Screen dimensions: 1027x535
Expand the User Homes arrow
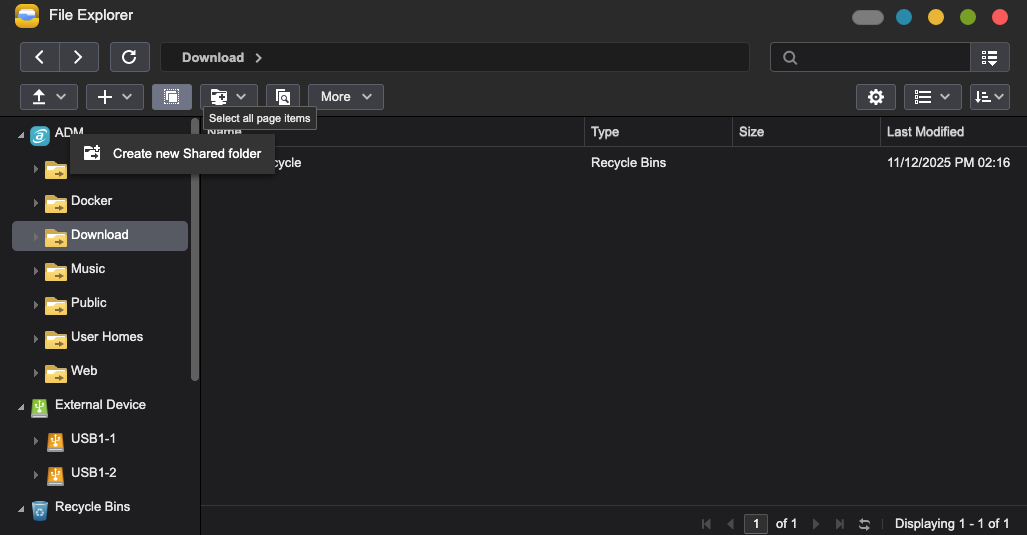pyautogui.click(x=35, y=339)
